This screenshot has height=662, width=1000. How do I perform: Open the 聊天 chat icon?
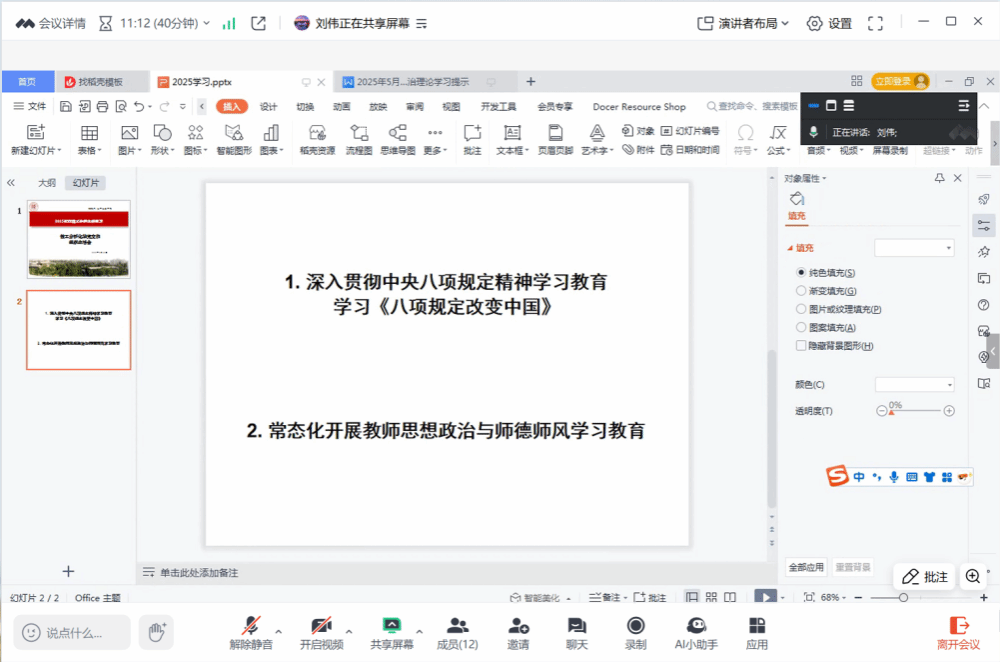pyautogui.click(x=576, y=626)
